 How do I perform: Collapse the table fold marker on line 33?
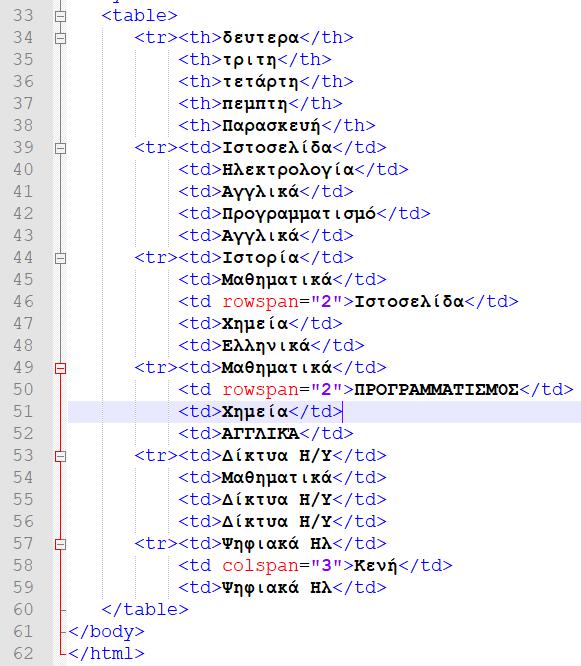pyautogui.click(x=61, y=16)
